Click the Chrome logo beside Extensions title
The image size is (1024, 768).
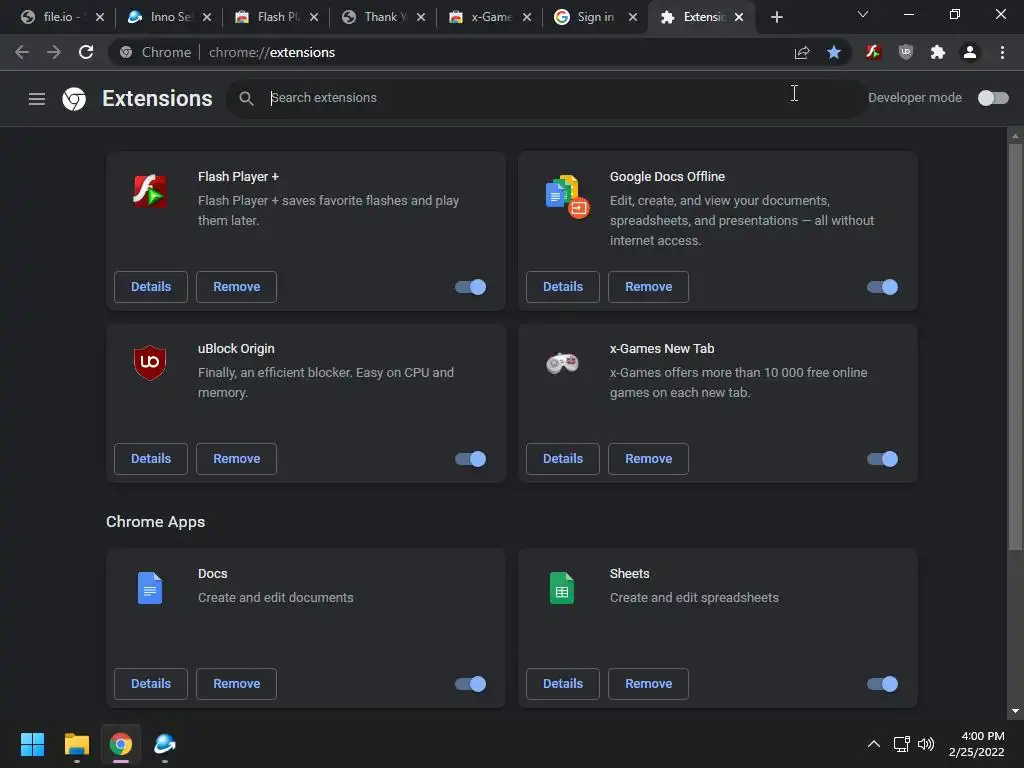74,99
